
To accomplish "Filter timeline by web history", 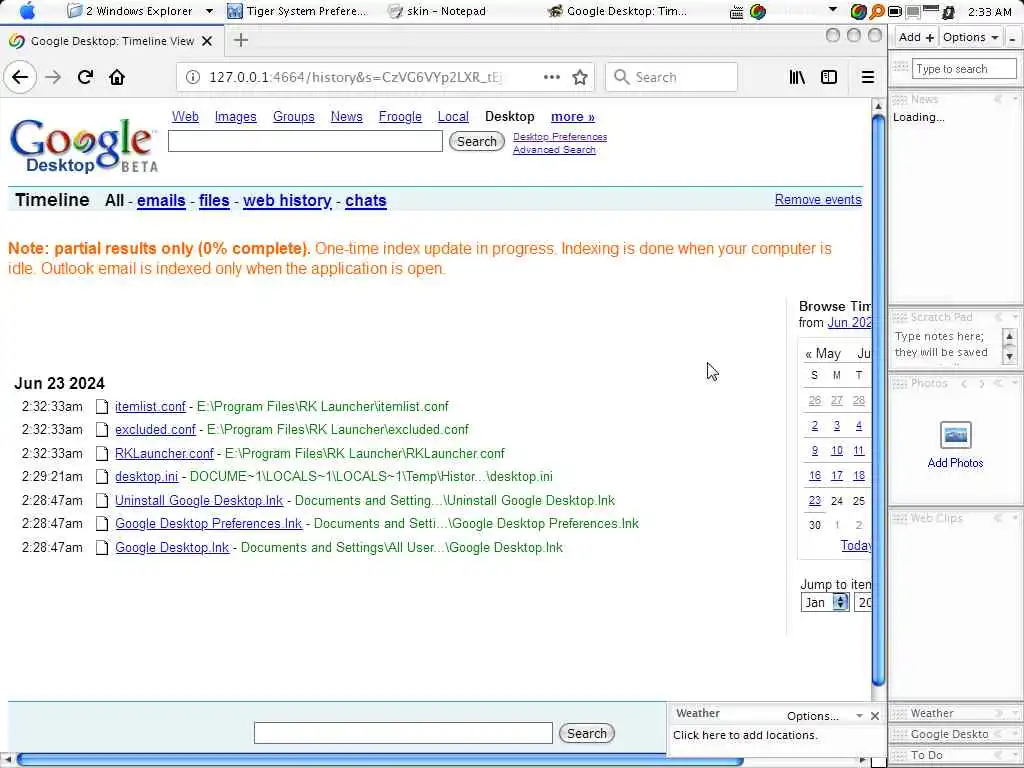I will tap(287, 200).
